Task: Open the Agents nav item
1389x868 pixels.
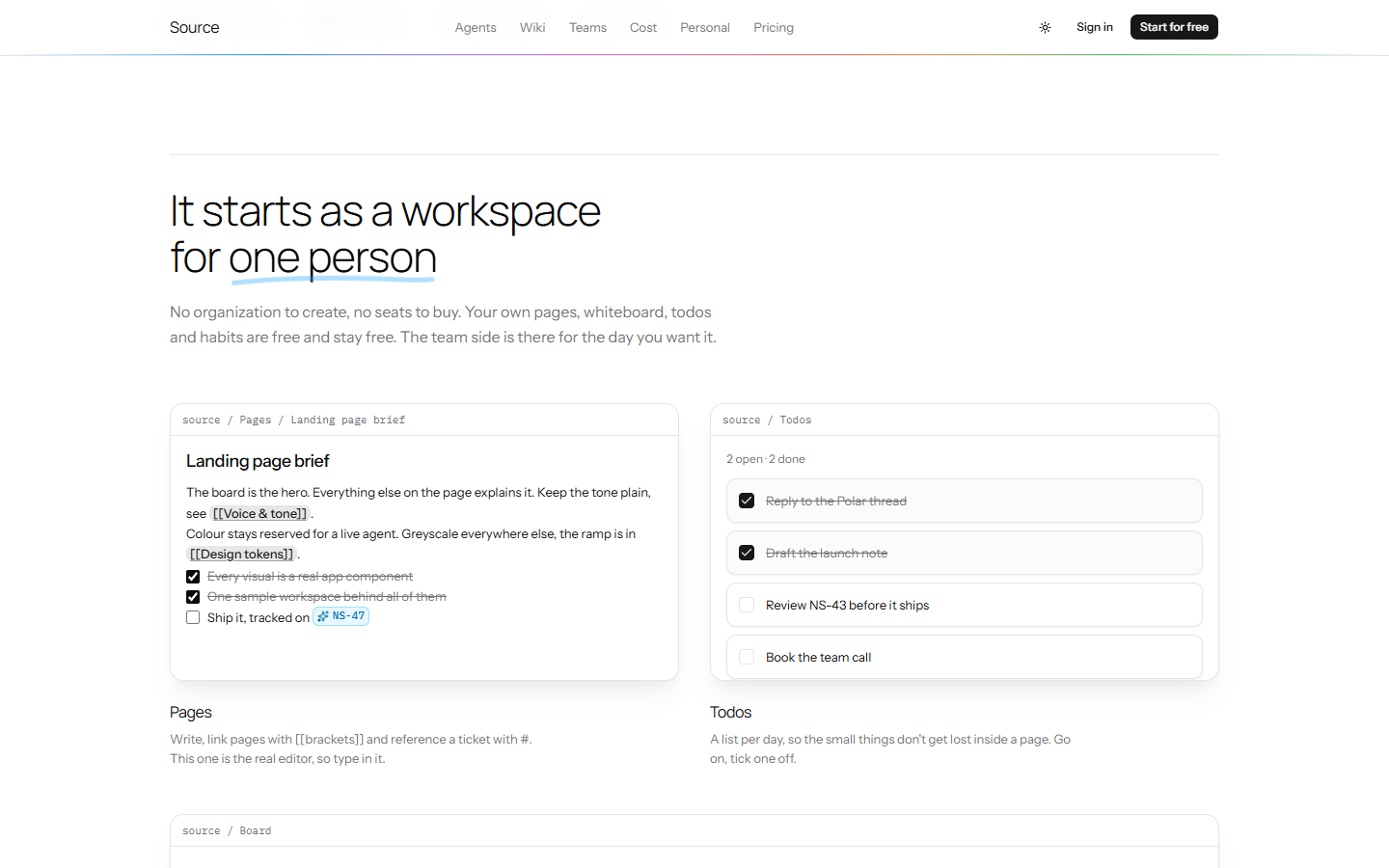Action: point(476,27)
